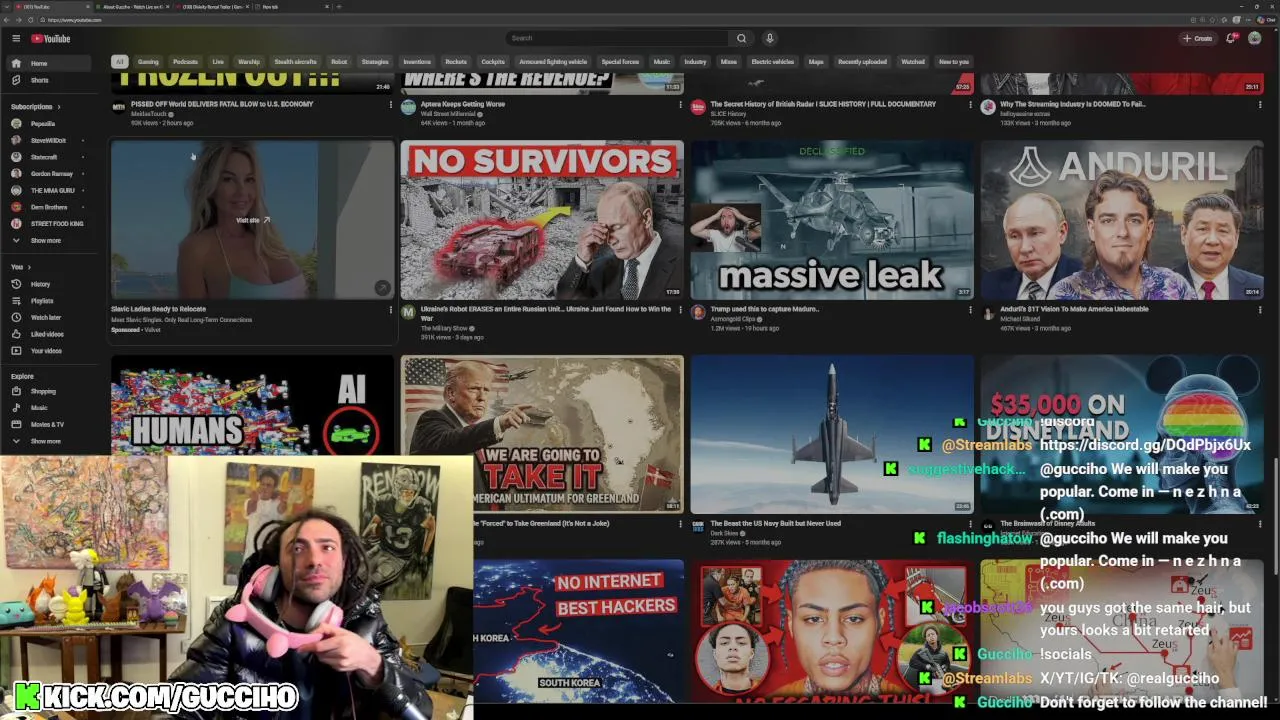
Task: Click Visit site on the sponsored ad
Action: (x=252, y=220)
